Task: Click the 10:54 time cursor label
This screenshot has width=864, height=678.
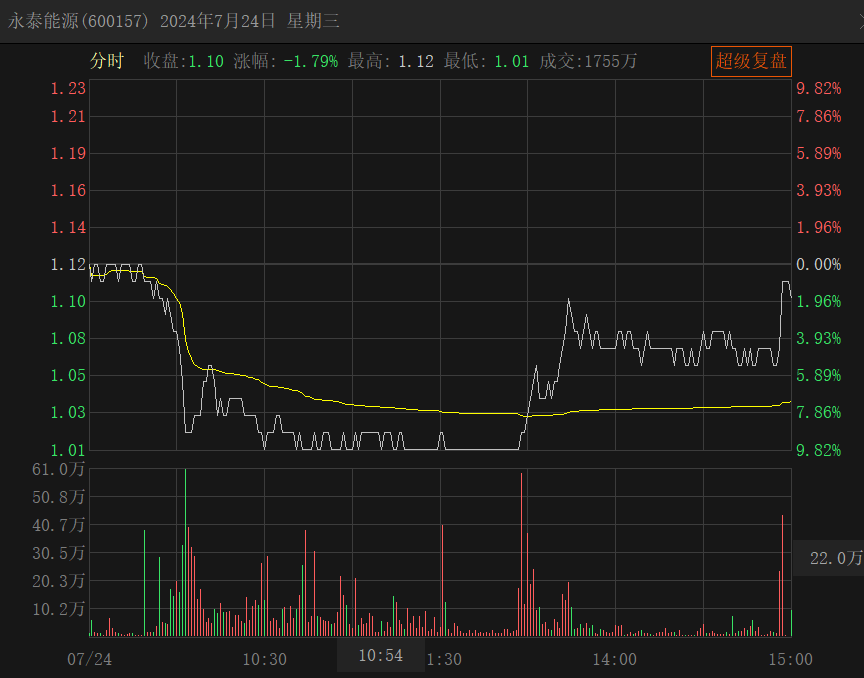Action: [380, 656]
